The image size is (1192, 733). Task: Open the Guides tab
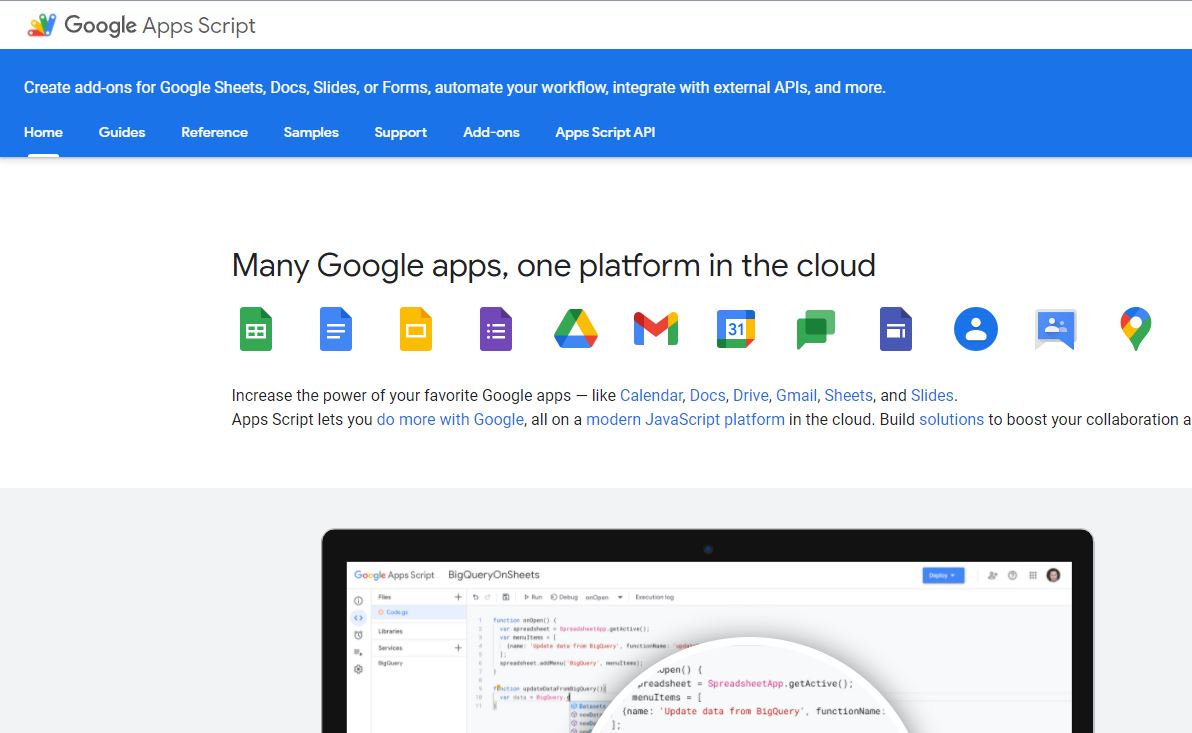click(x=122, y=132)
